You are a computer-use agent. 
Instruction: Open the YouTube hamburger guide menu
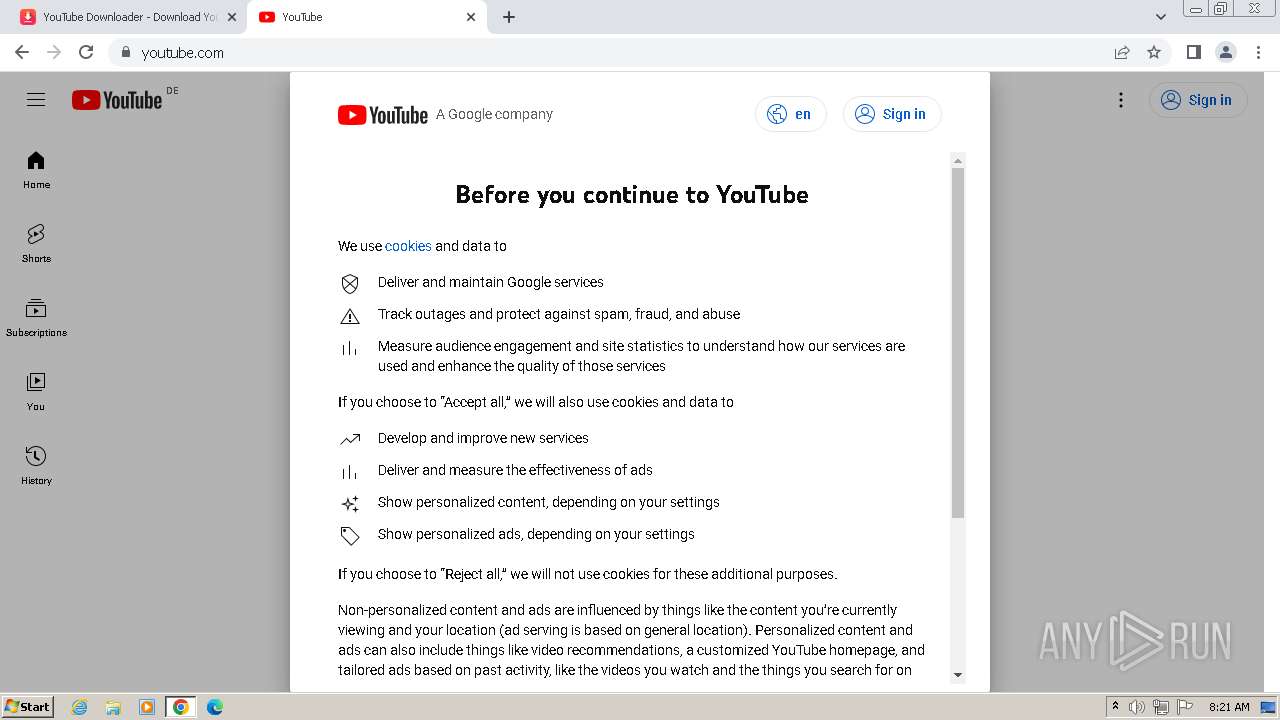36,100
